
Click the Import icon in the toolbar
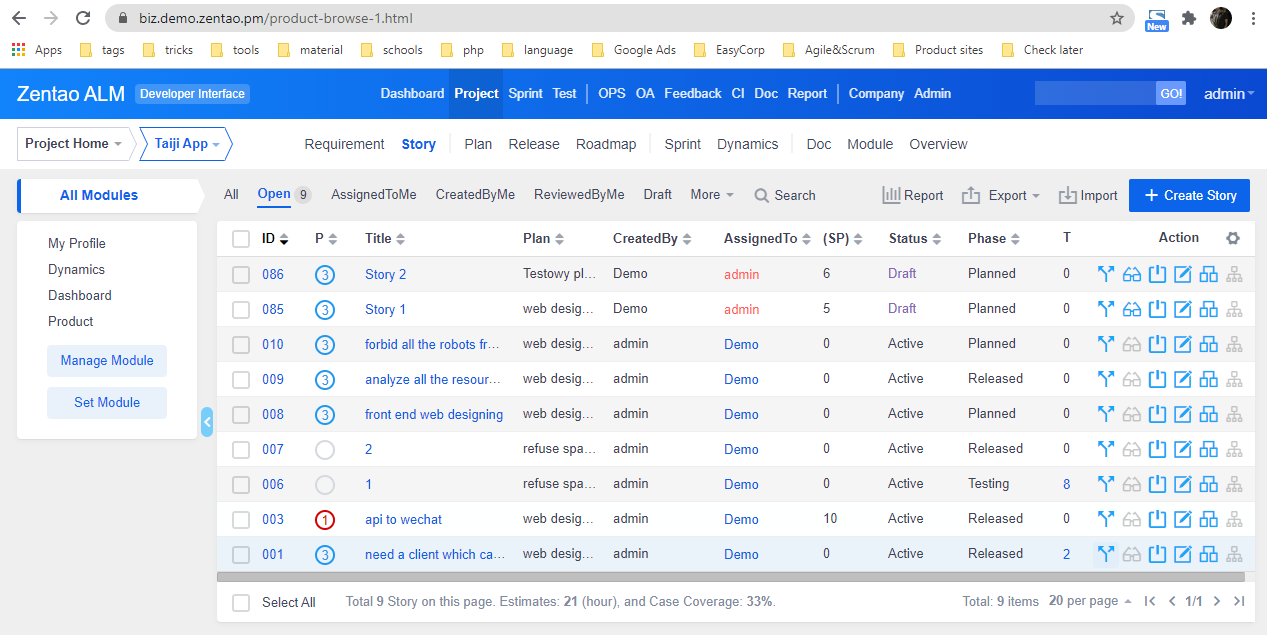[1068, 196]
